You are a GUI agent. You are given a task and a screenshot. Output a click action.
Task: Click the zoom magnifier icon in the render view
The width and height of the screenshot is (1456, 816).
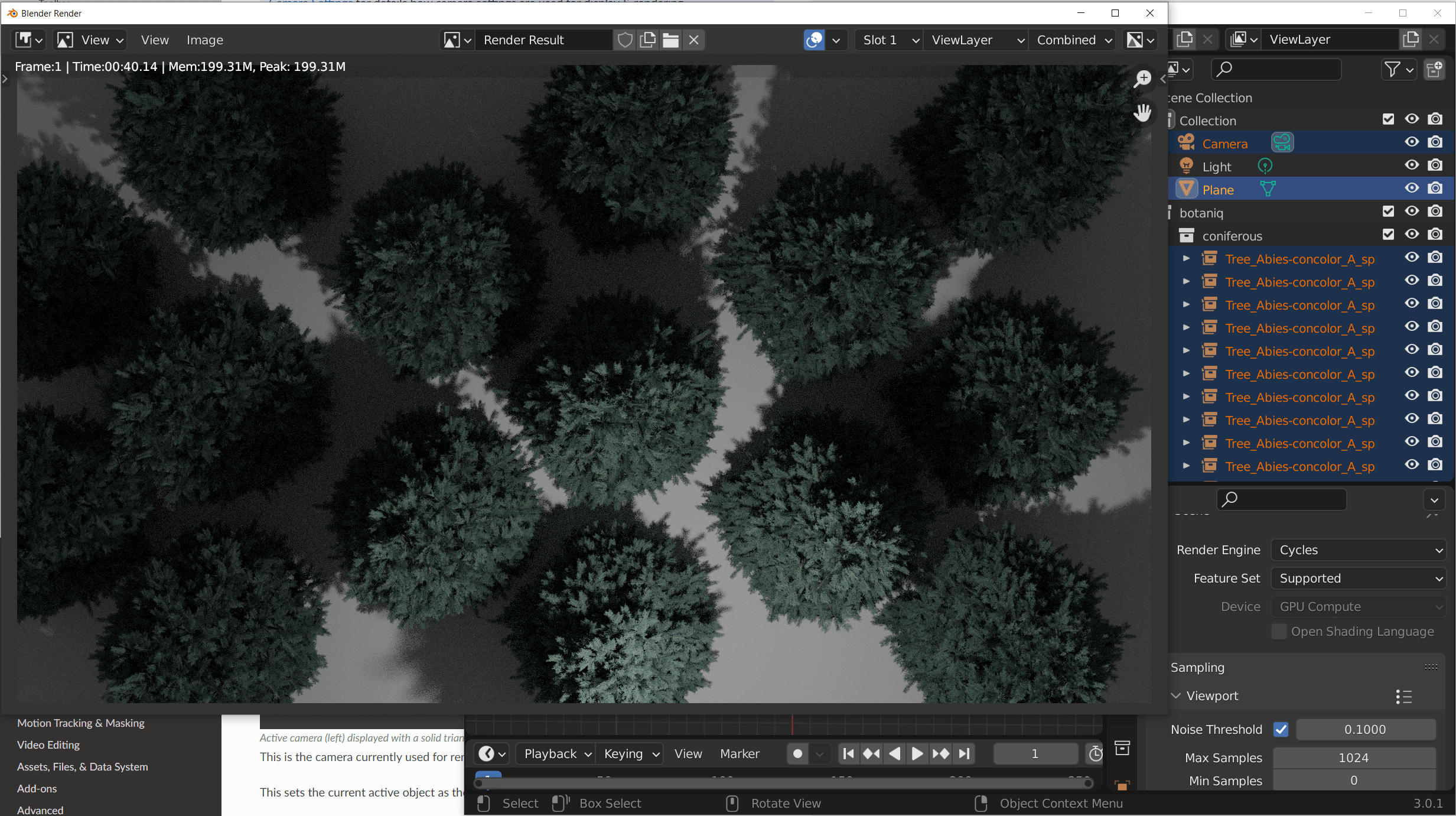pos(1142,79)
